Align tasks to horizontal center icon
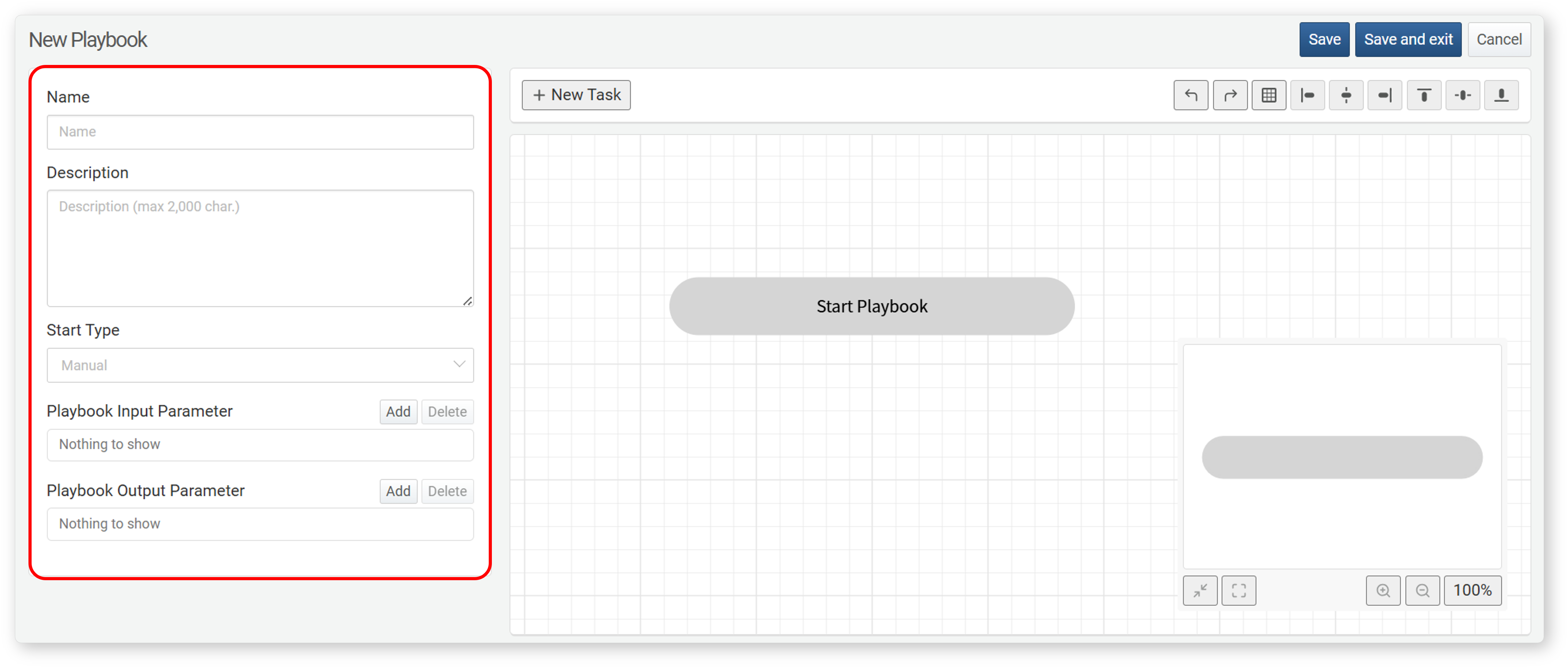1568x667 pixels. 1346,95
